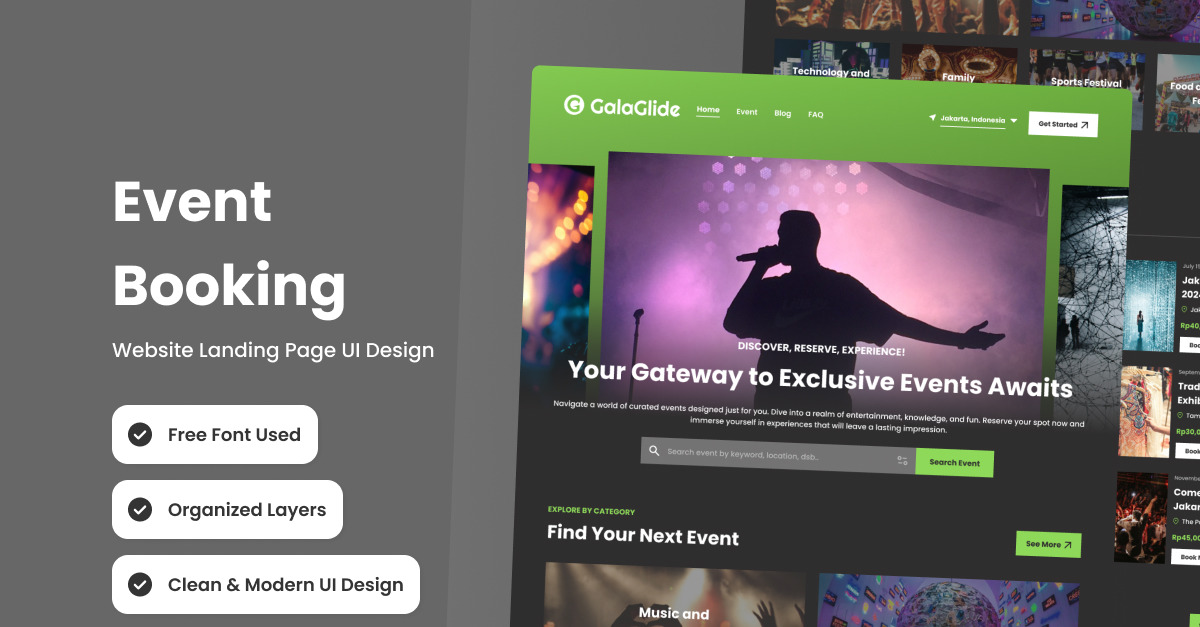This screenshot has width=1200, height=627.
Task: Click the green Search Event button
Action: pyautogui.click(x=954, y=463)
